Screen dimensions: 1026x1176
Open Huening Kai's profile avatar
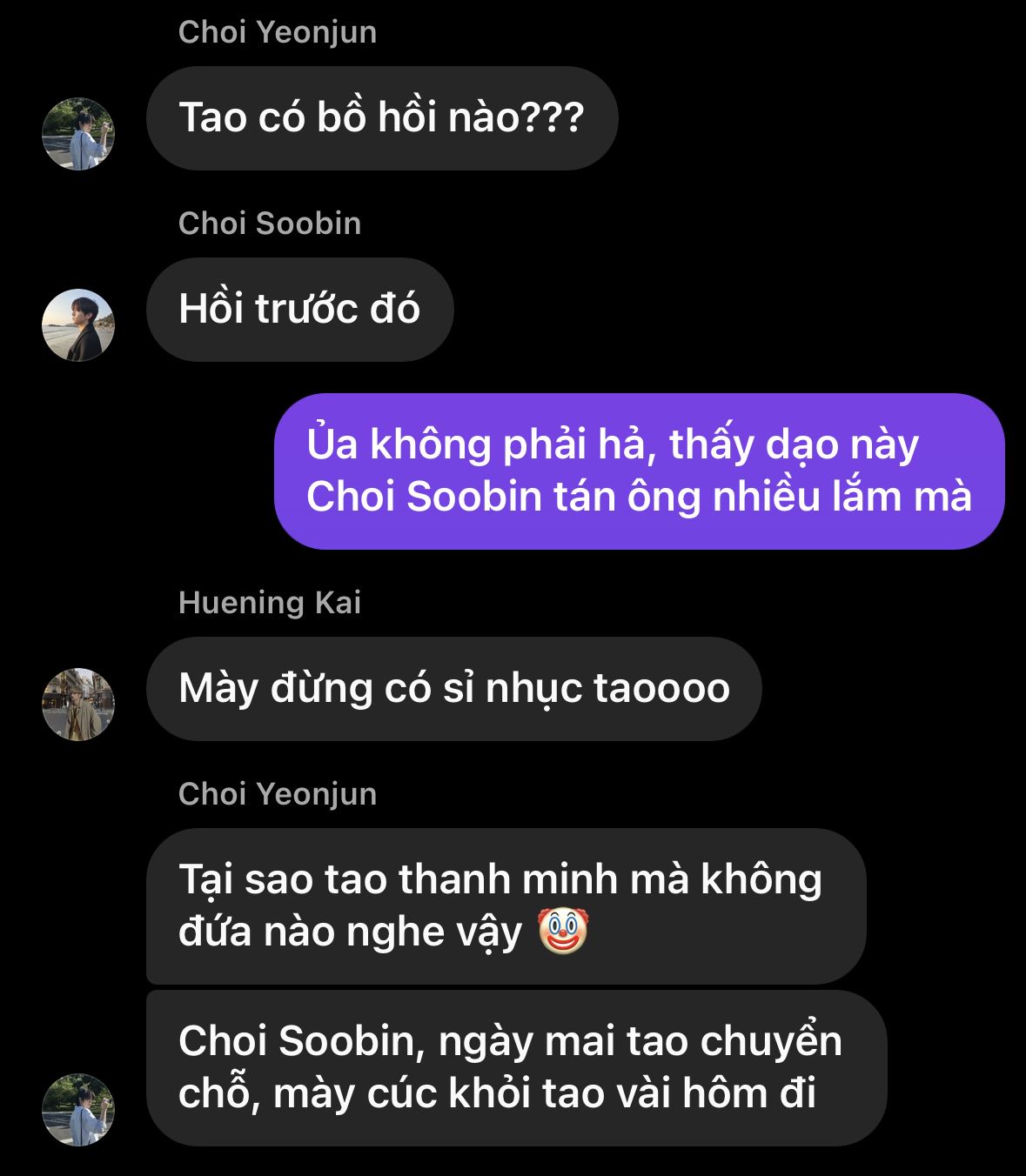78,705
